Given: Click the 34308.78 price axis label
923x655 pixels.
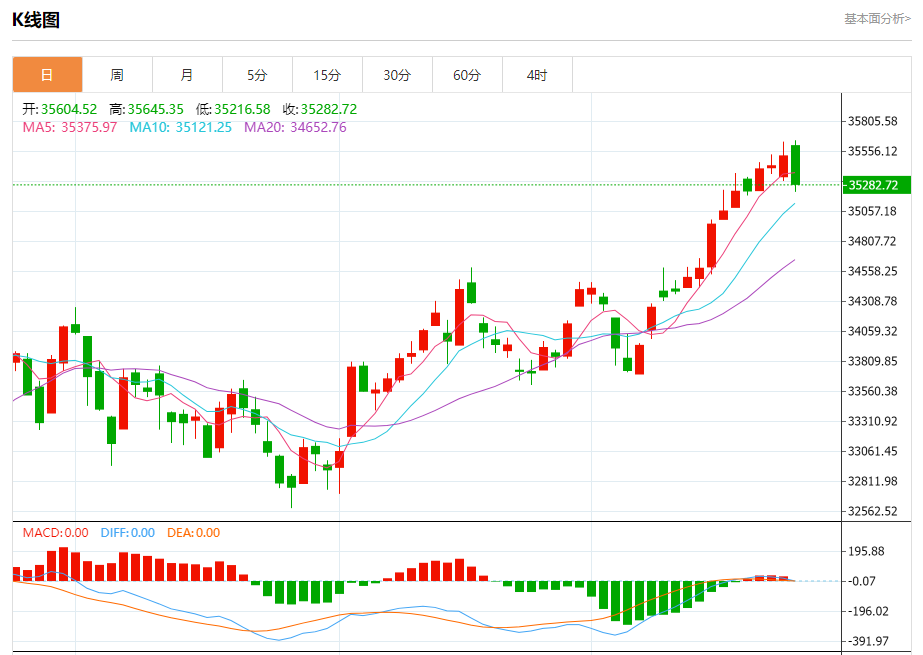Looking at the screenshot, I should click(x=872, y=301).
